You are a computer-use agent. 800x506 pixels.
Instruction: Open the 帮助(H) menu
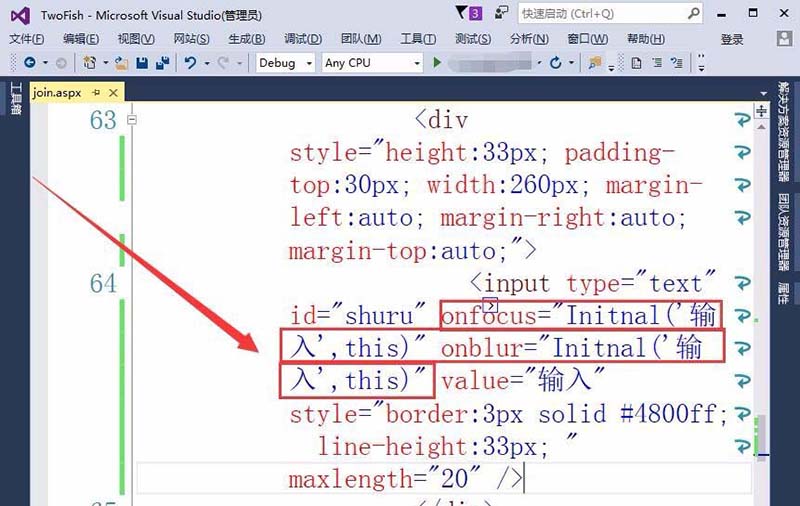(x=645, y=39)
